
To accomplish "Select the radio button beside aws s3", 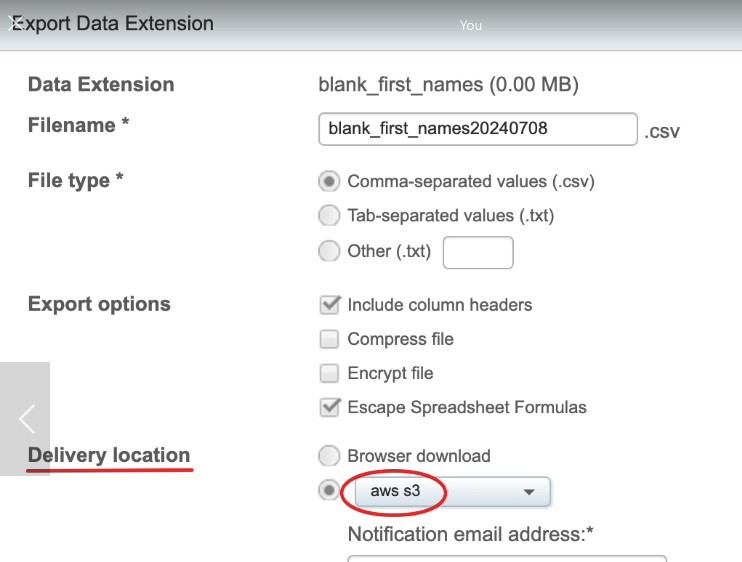I will point(329,491).
